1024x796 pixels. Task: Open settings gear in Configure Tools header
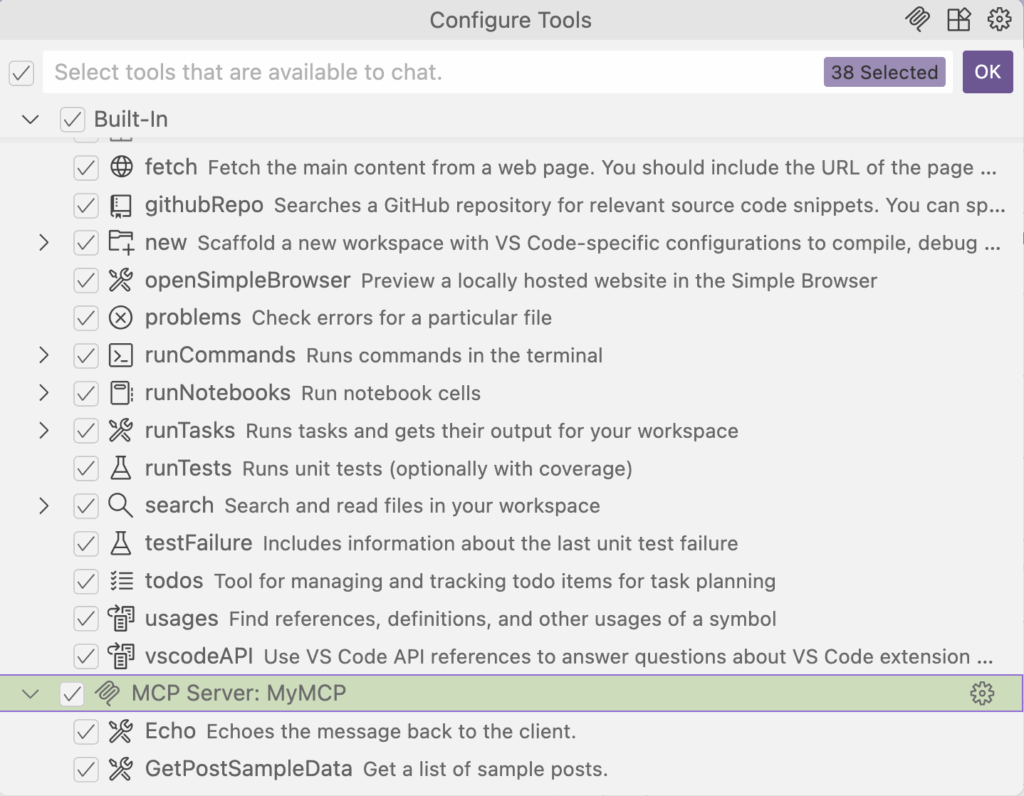pyautogui.click(x=998, y=19)
